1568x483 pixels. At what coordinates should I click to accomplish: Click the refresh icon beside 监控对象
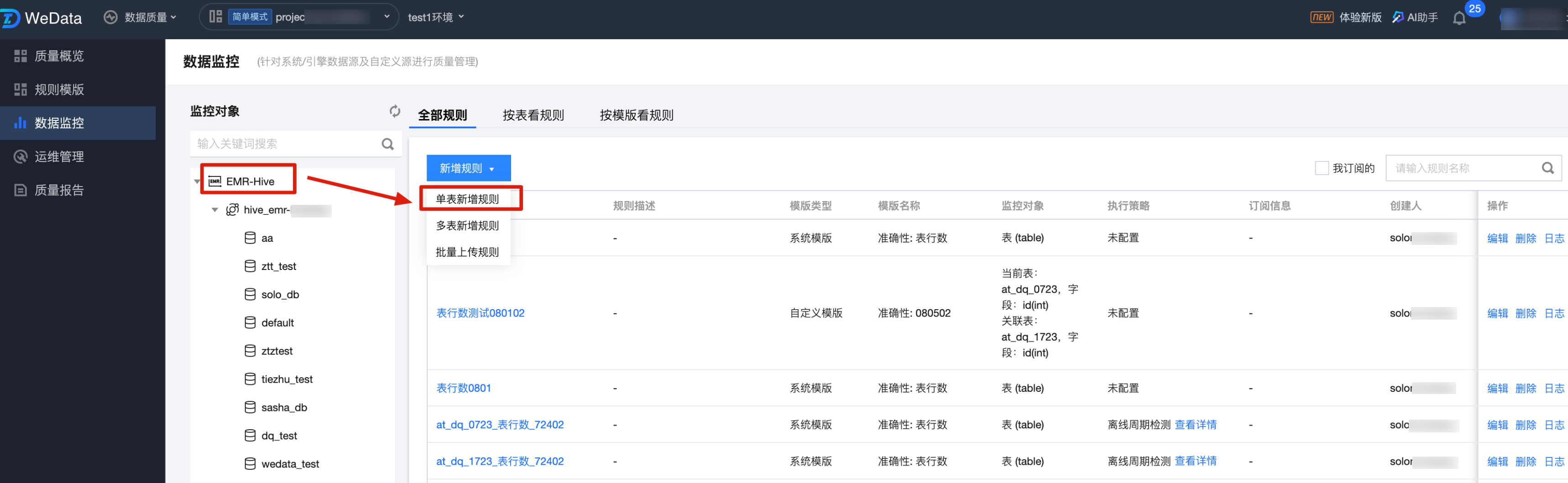394,111
